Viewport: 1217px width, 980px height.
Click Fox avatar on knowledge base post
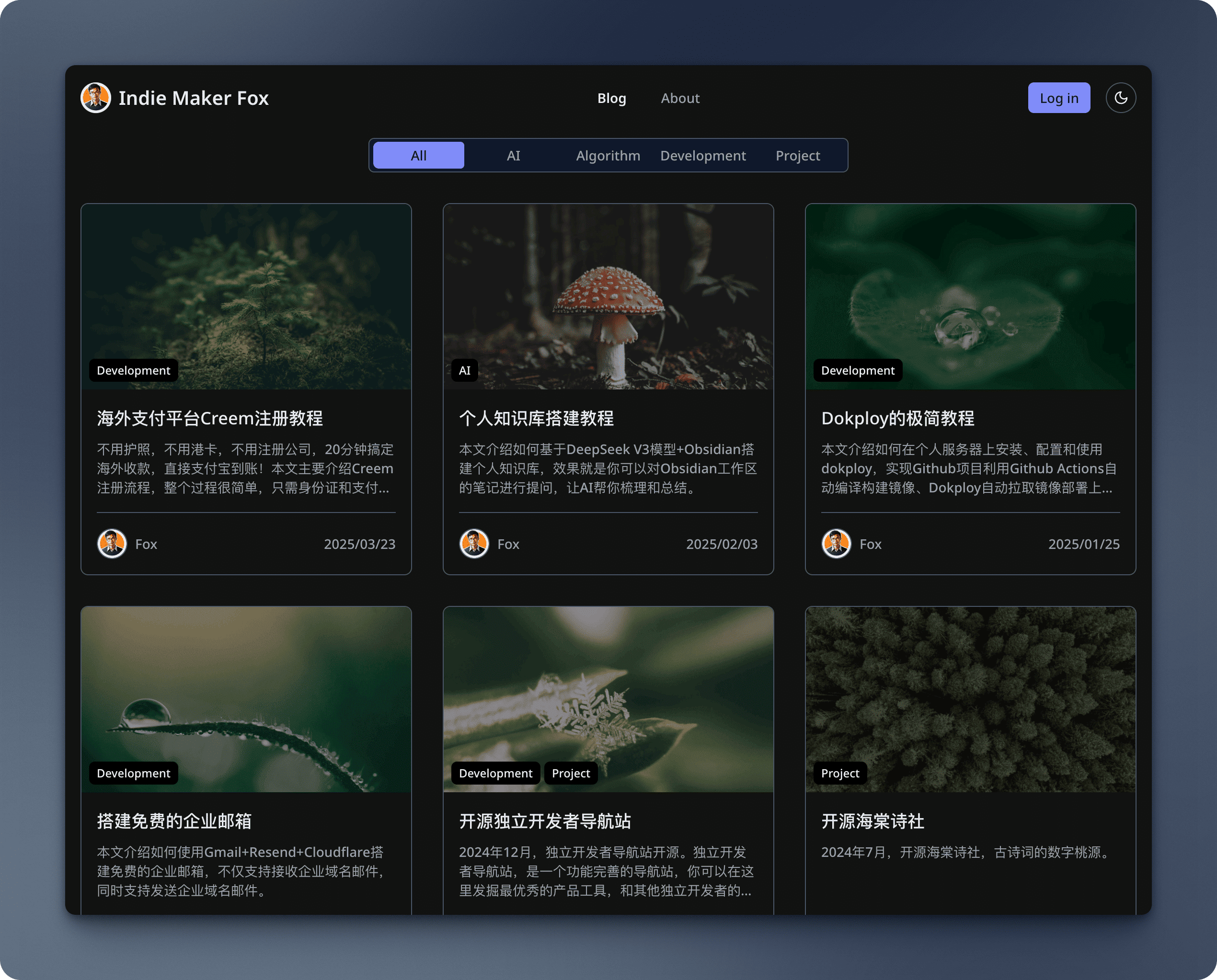click(474, 544)
